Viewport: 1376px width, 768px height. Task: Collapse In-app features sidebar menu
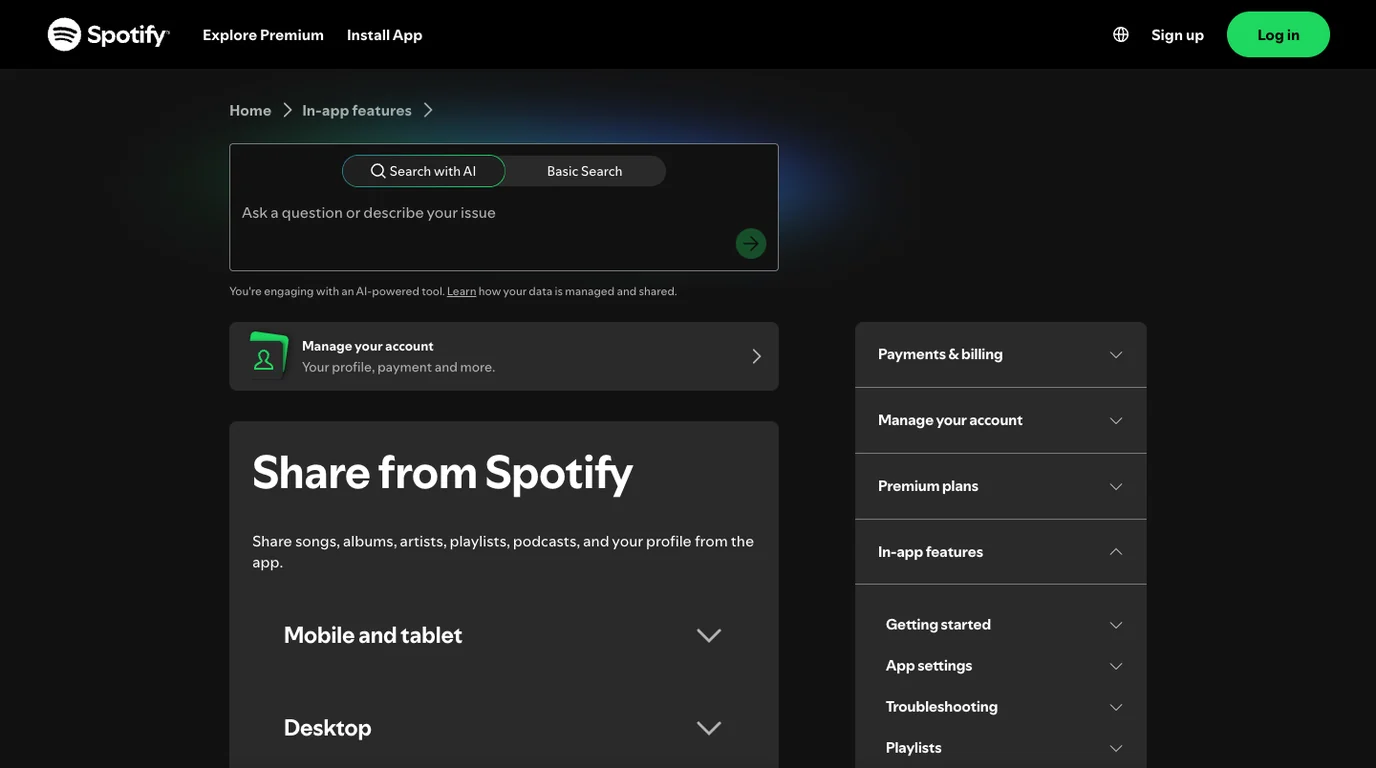[x=1001, y=552]
